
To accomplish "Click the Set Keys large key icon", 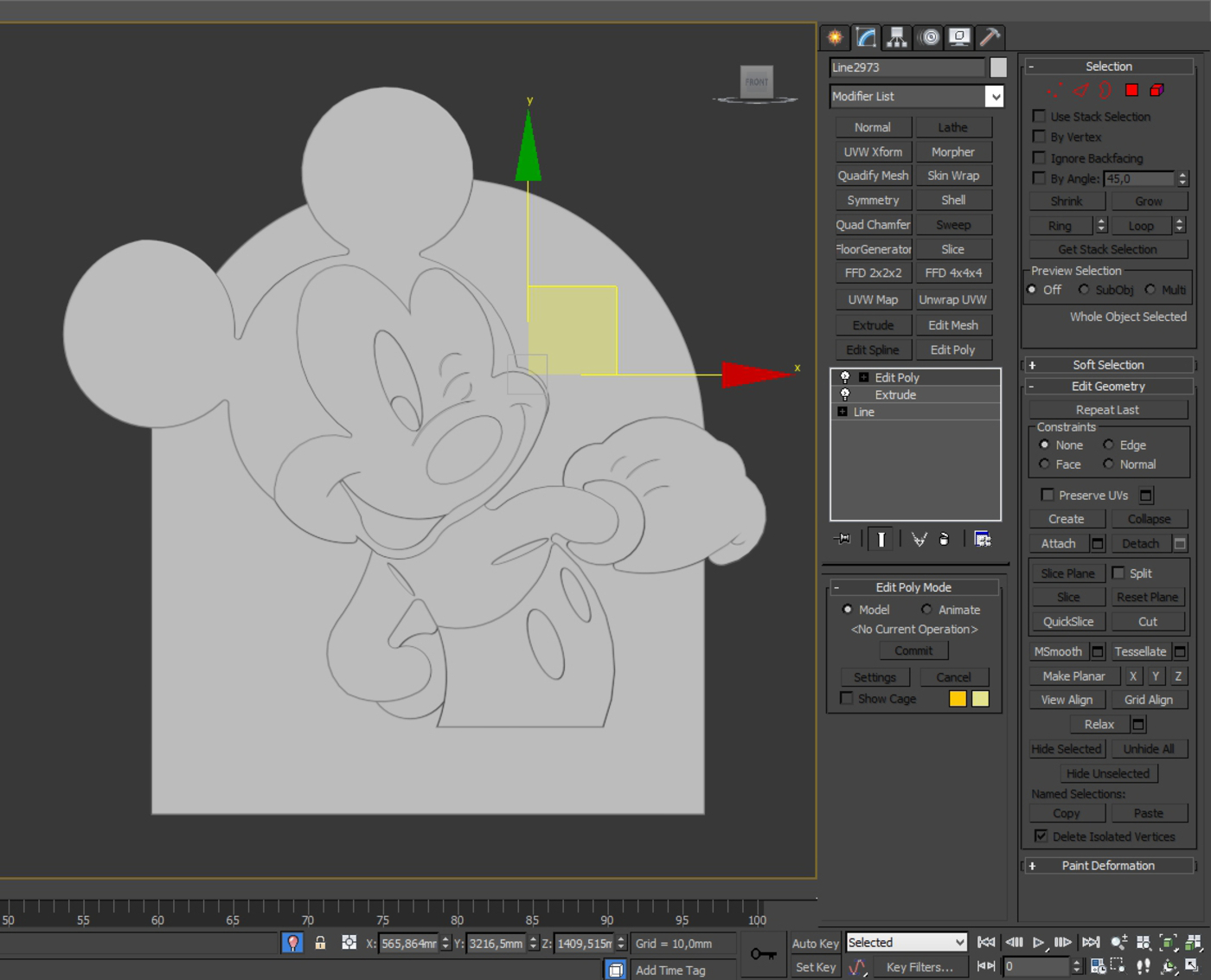I will point(763,954).
